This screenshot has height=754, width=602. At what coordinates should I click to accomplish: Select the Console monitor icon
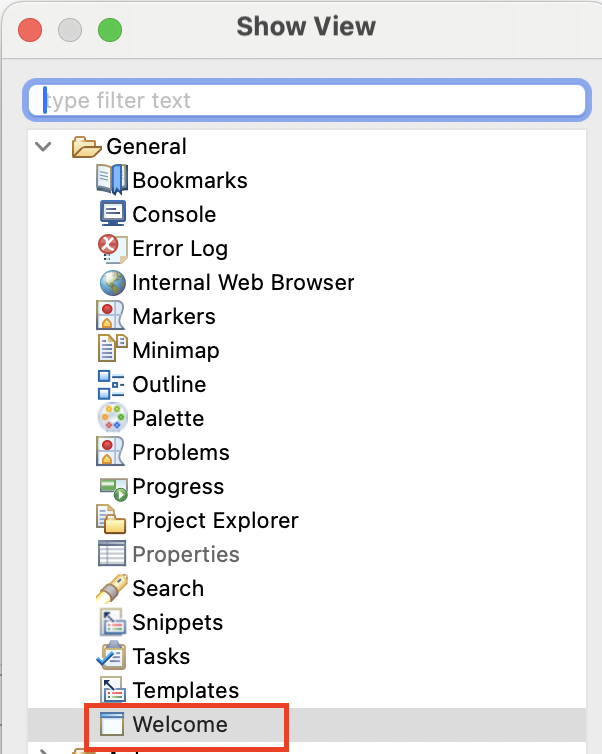pyautogui.click(x=113, y=214)
